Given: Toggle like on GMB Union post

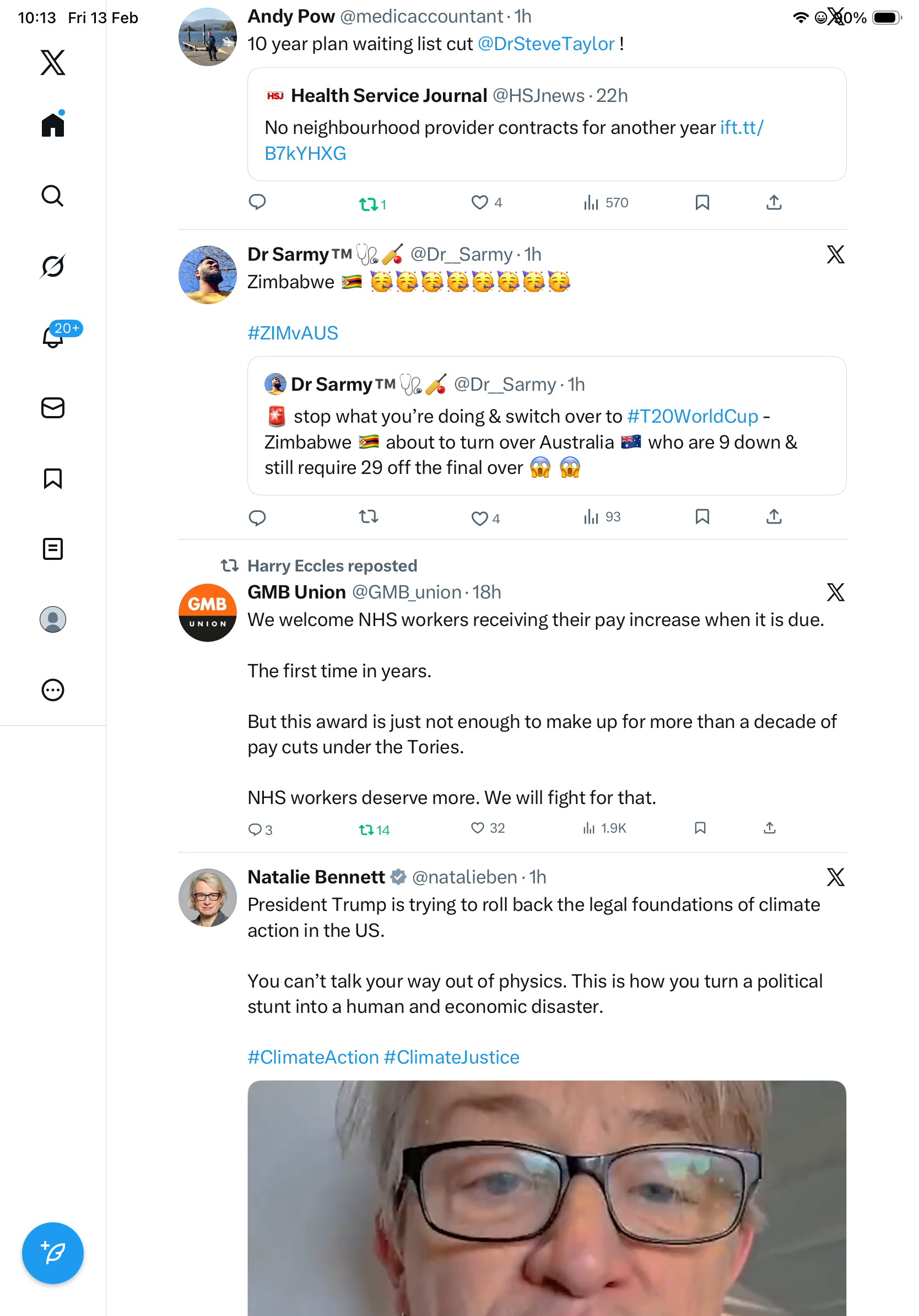Looking at the screenshot, I should click(x=477, y=828).
